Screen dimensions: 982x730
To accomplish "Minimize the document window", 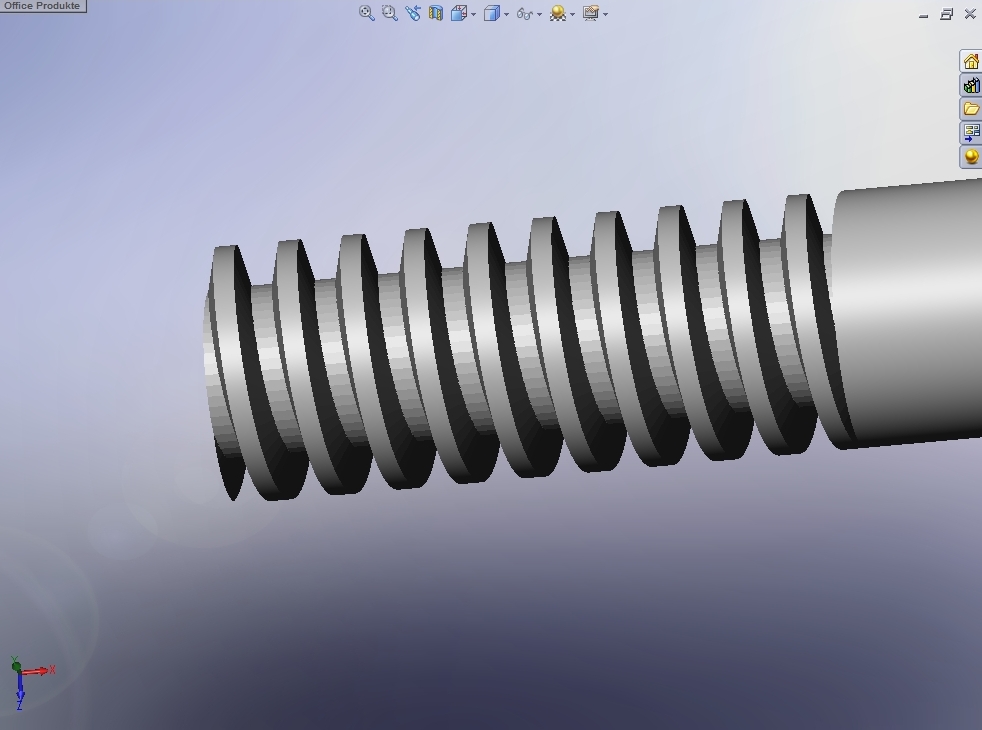I will point(923,15).
